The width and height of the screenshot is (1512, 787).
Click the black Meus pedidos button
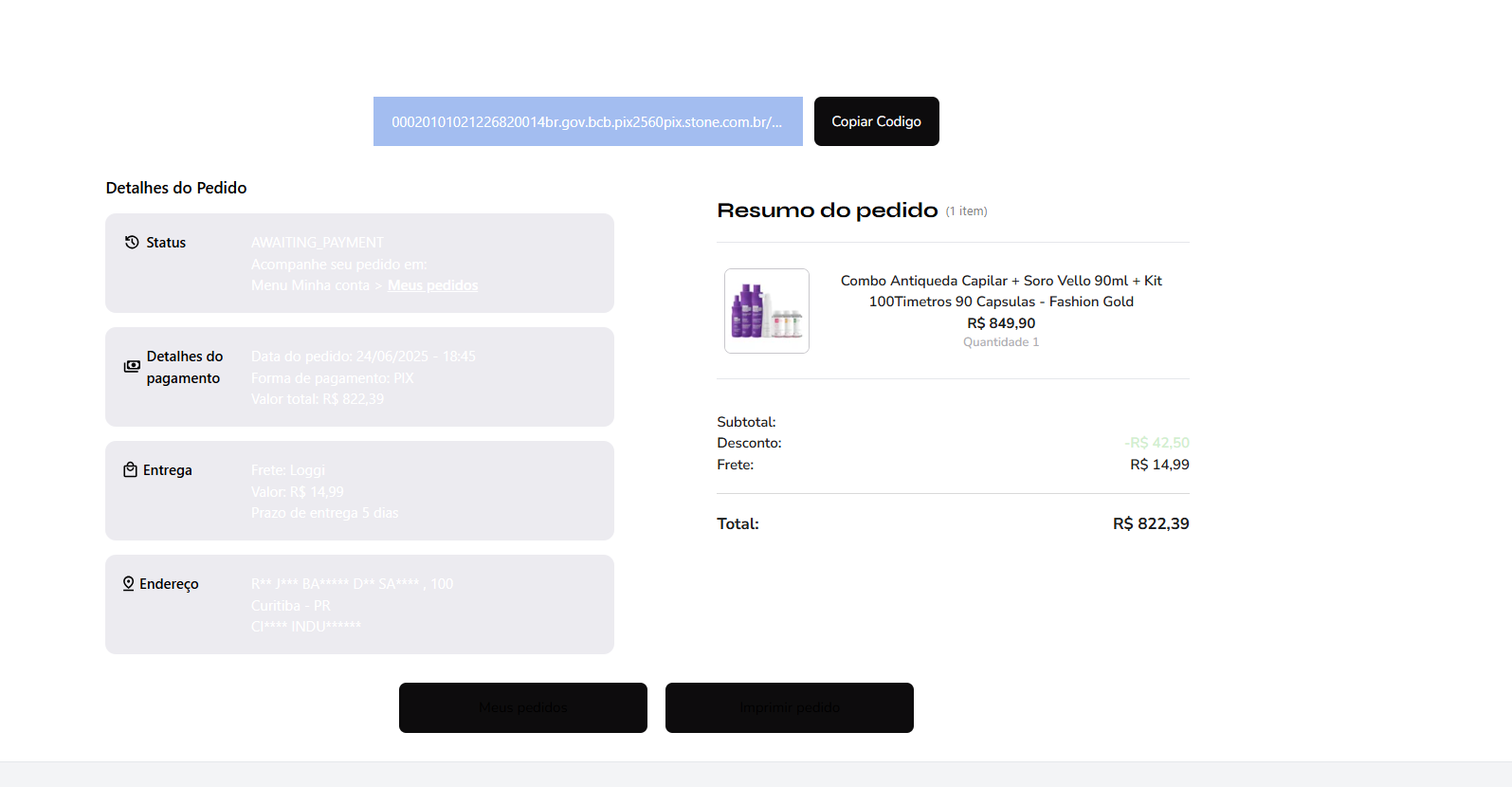(x=522, y=707)
